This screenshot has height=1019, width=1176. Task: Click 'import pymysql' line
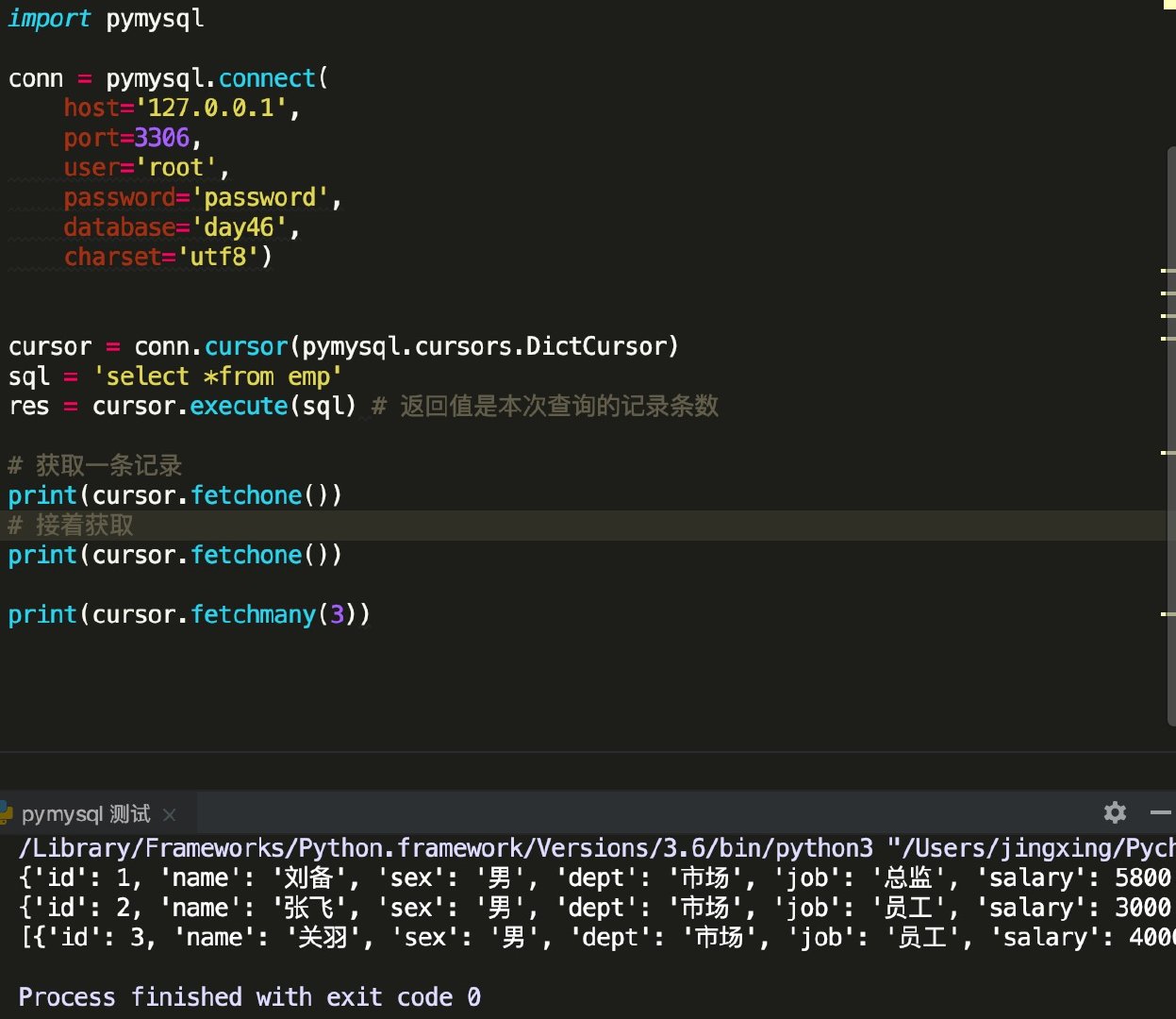coord(106,19)
